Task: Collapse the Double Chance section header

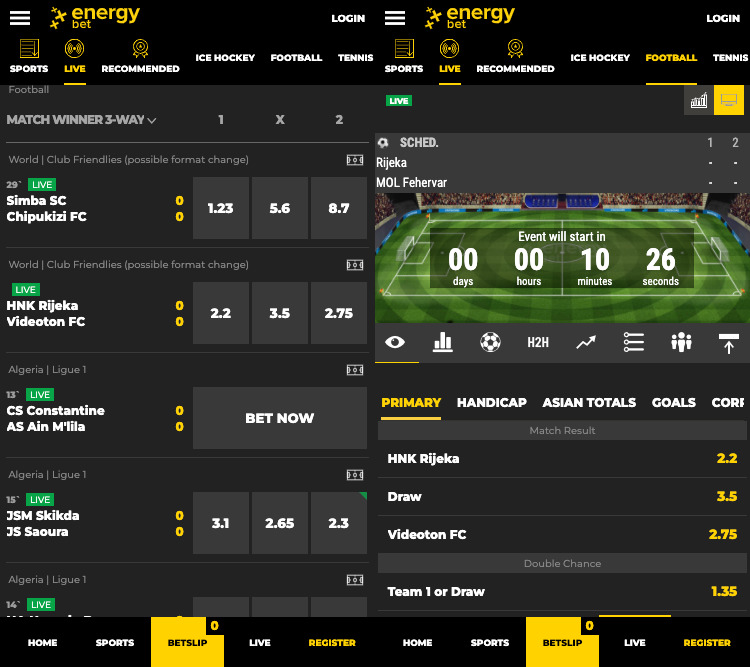Action: click(562, 563)
